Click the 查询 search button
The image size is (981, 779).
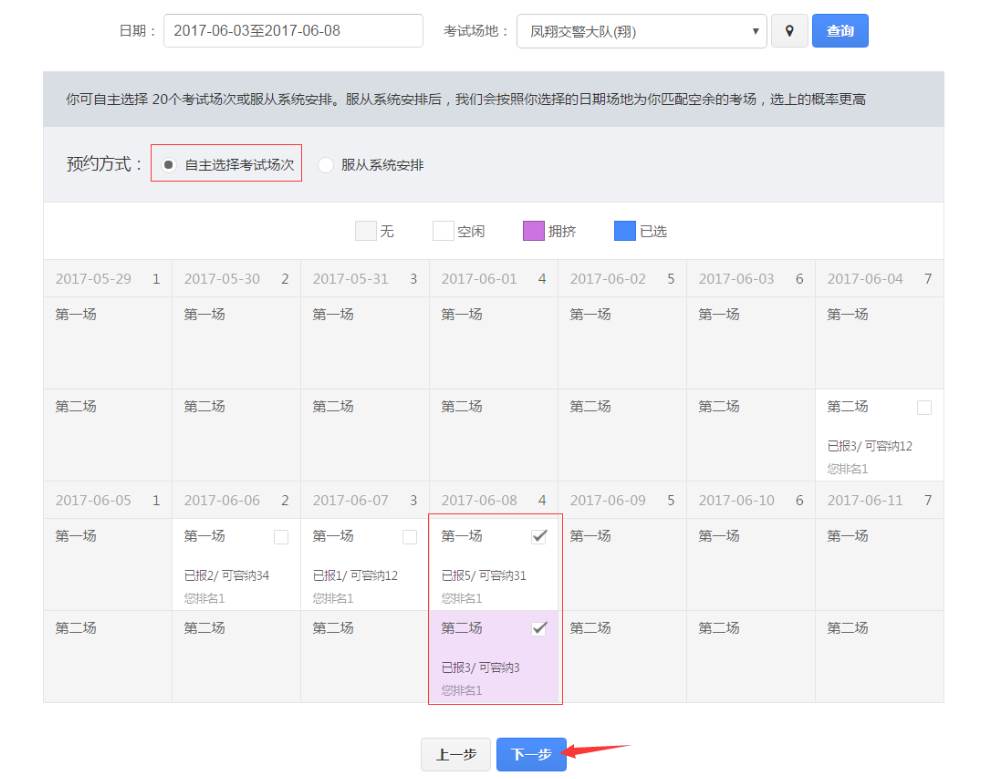click(x=839, y=31)
